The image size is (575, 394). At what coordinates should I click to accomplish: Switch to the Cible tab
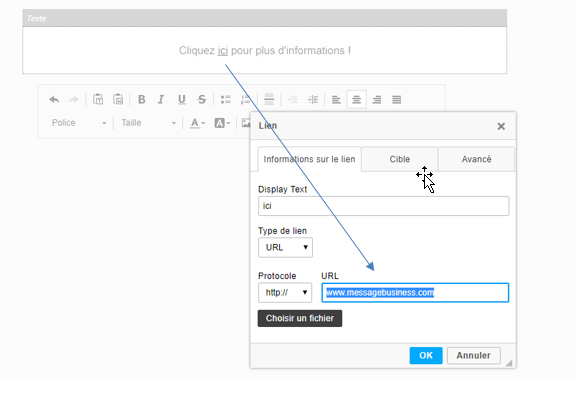click(x=400, y=159)
